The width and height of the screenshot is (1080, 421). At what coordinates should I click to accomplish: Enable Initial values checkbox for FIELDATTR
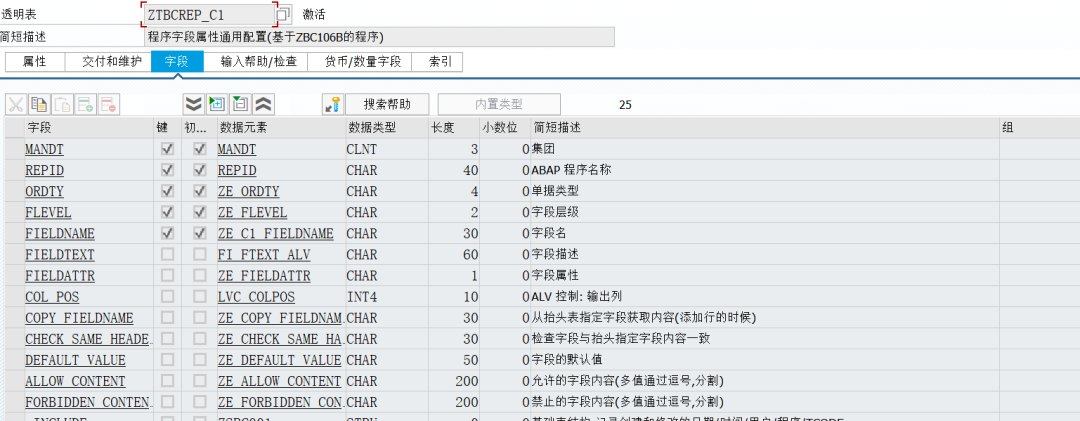point(200,276)
